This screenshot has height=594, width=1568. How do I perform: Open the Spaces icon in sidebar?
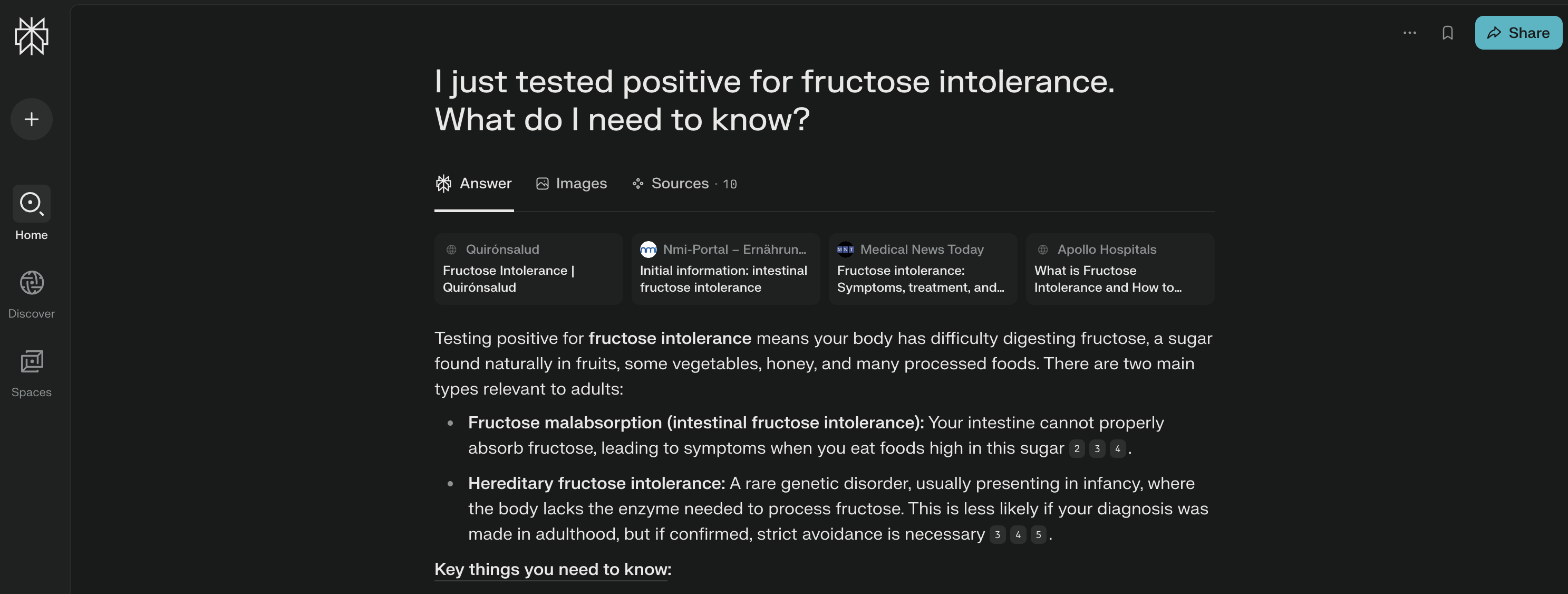pos(32,361)
